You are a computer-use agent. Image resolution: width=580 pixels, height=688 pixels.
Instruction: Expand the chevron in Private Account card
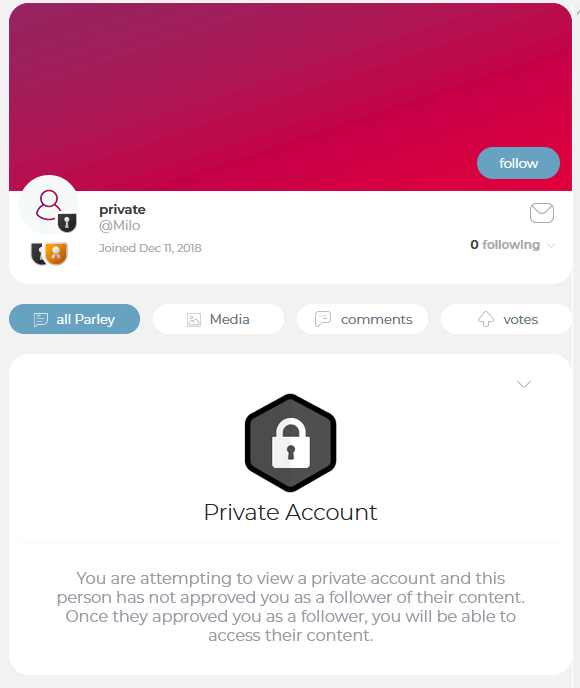[524, 384]
